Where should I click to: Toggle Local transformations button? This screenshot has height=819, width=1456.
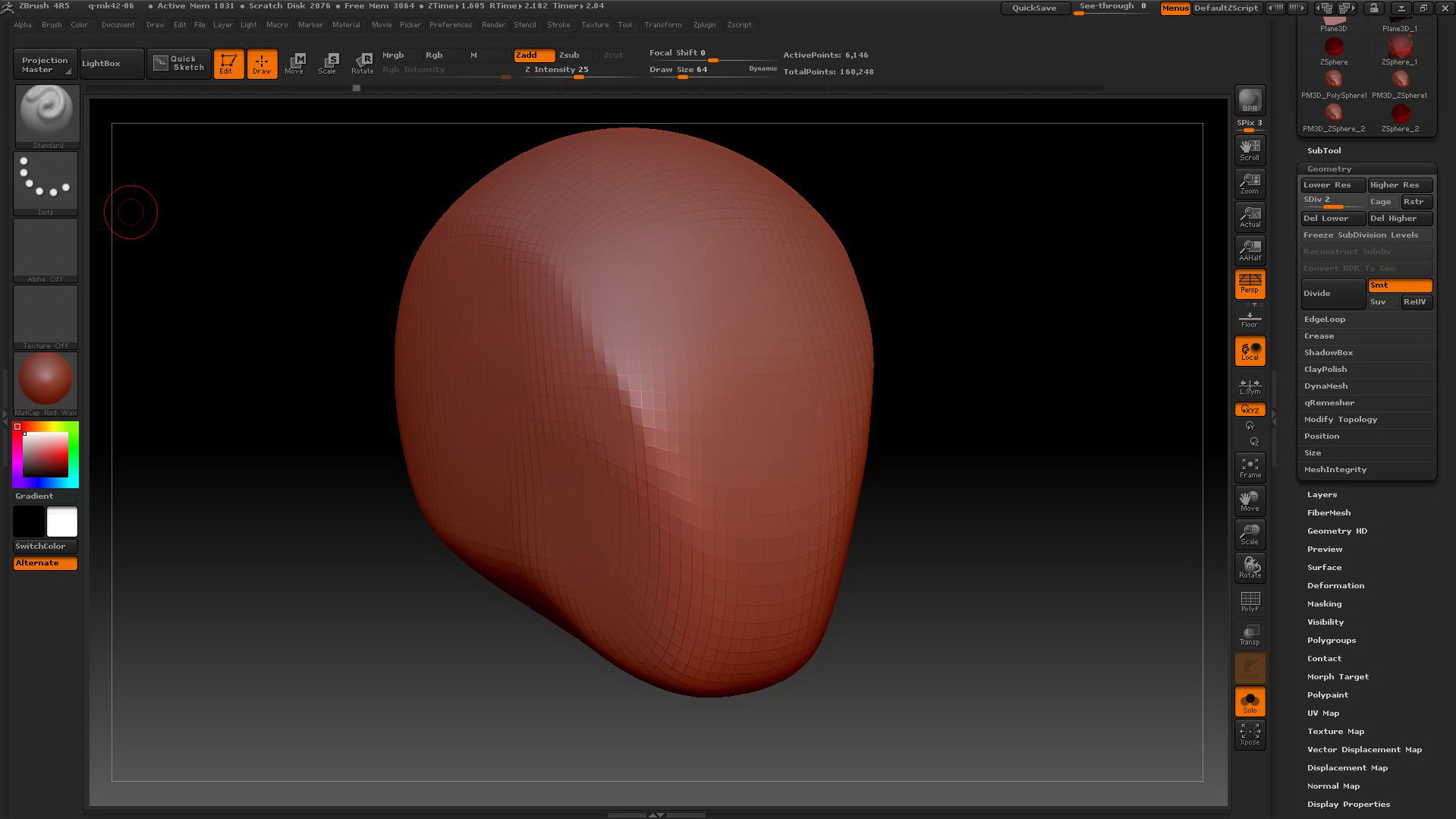1250,351
